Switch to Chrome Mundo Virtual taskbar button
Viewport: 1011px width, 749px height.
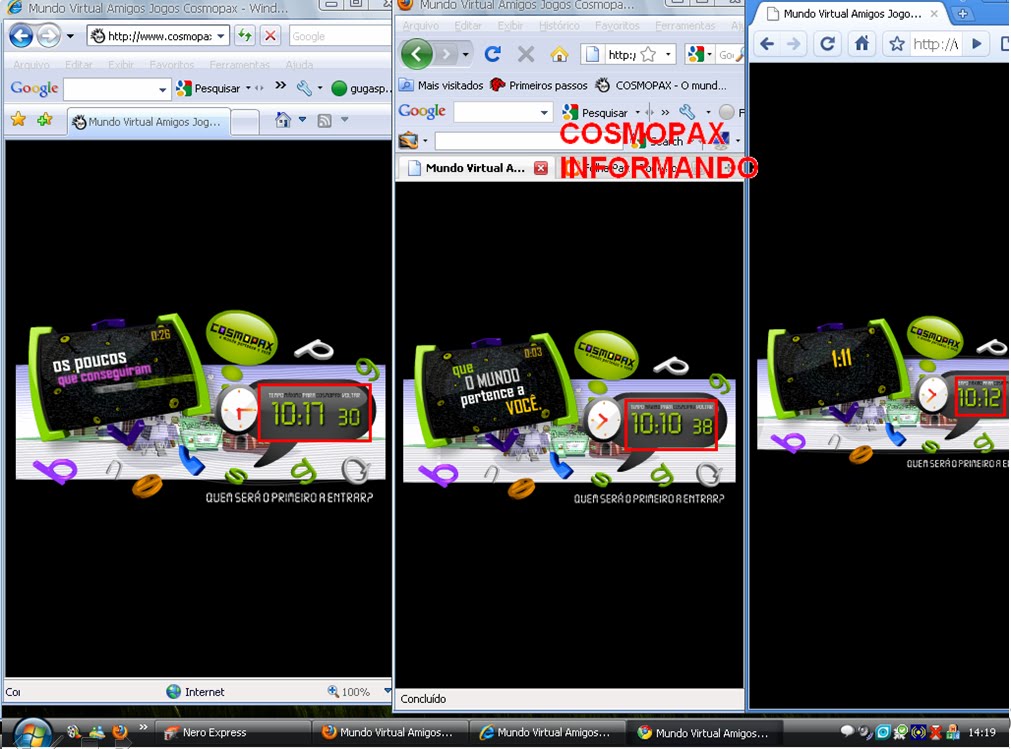[705, 733]
